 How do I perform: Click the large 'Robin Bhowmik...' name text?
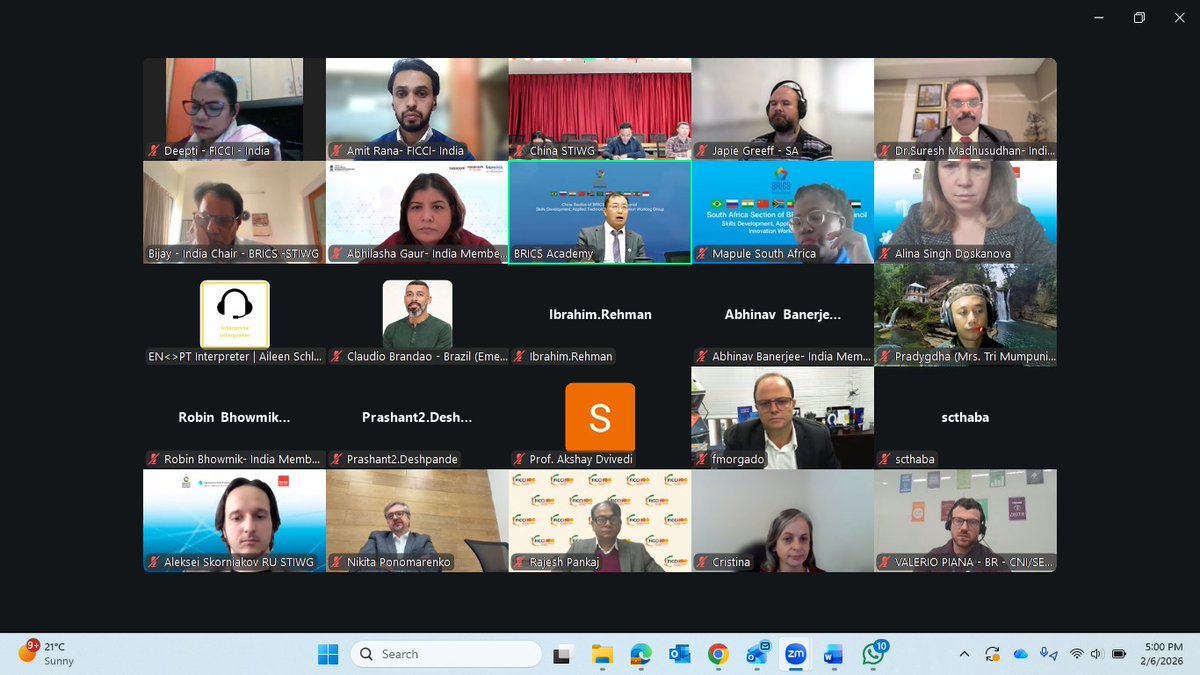coord(234,417)
